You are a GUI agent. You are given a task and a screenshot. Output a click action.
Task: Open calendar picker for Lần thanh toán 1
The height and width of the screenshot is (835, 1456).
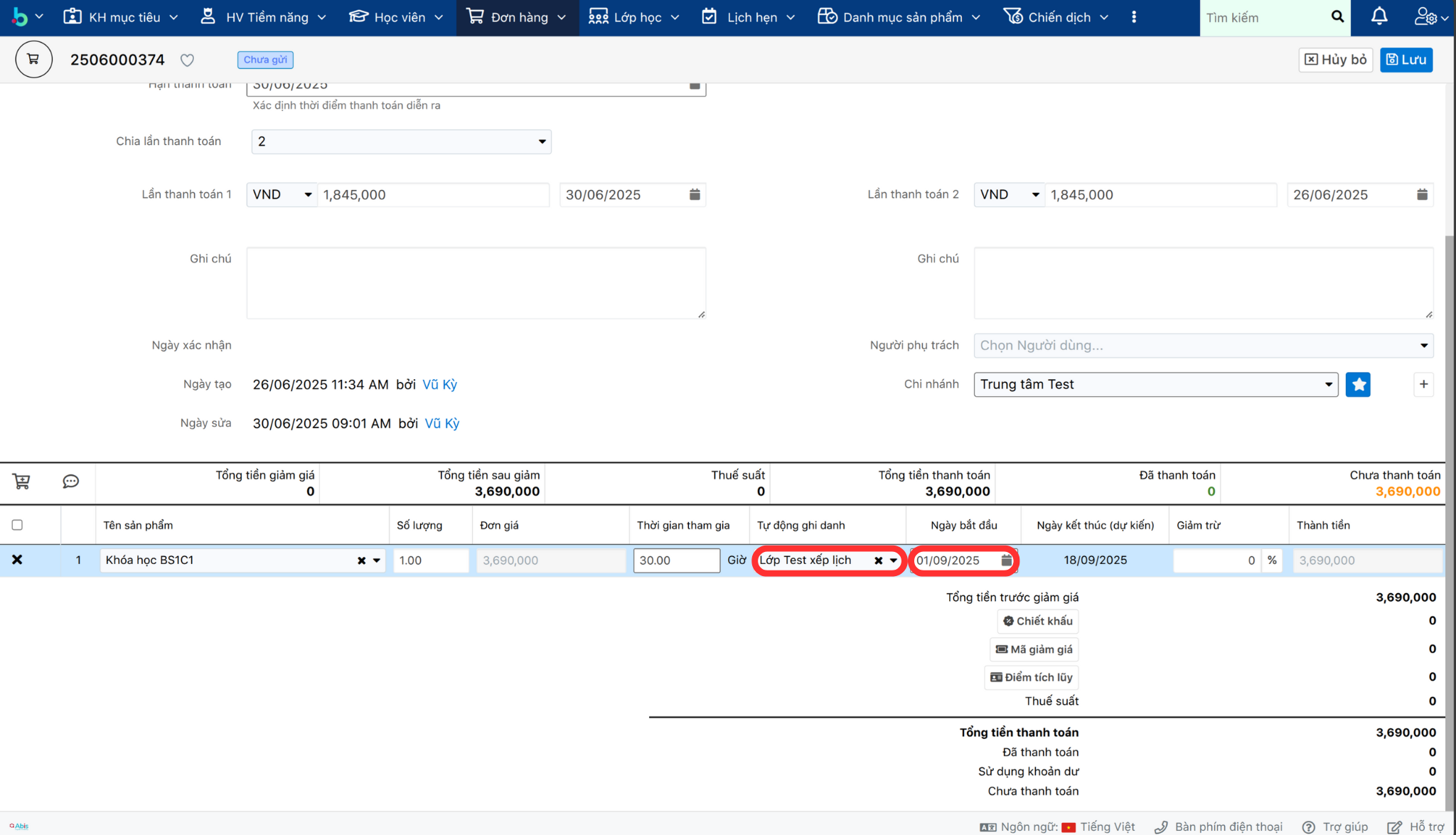point(695,195)
